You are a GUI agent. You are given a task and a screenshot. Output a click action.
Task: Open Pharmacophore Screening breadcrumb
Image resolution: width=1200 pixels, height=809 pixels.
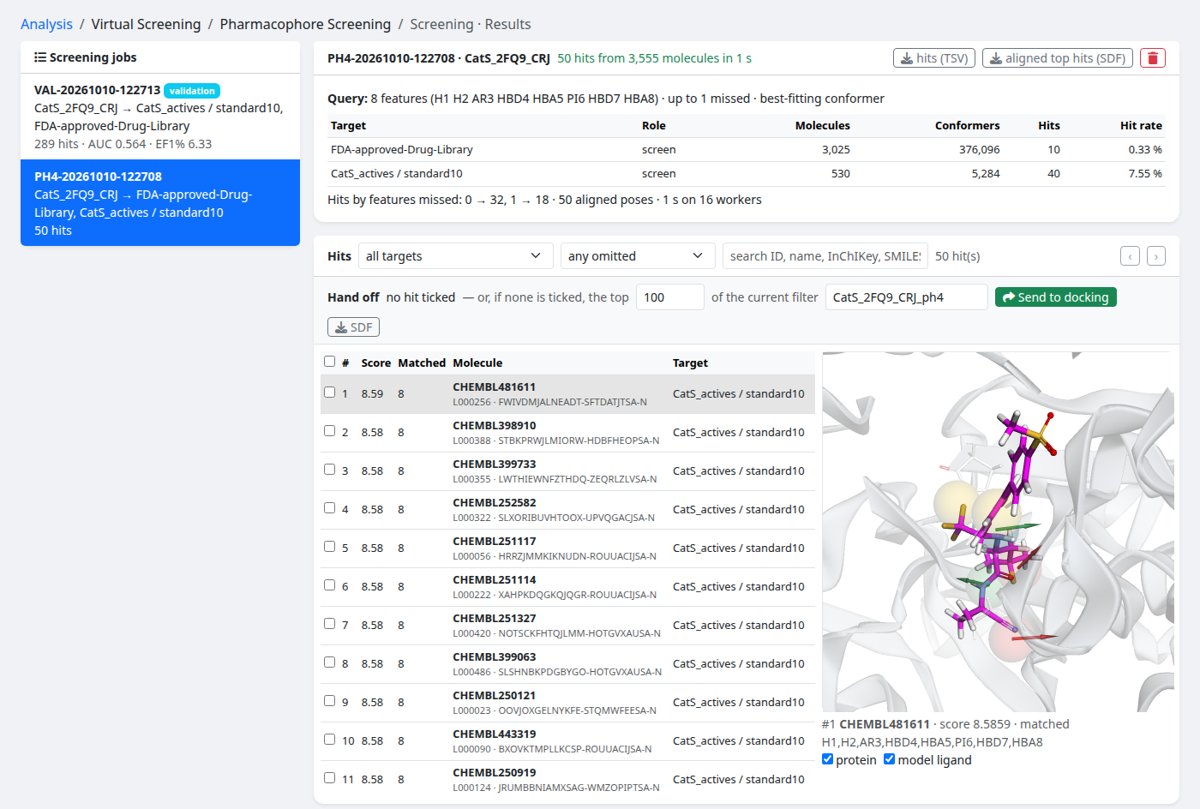[305, 24]
